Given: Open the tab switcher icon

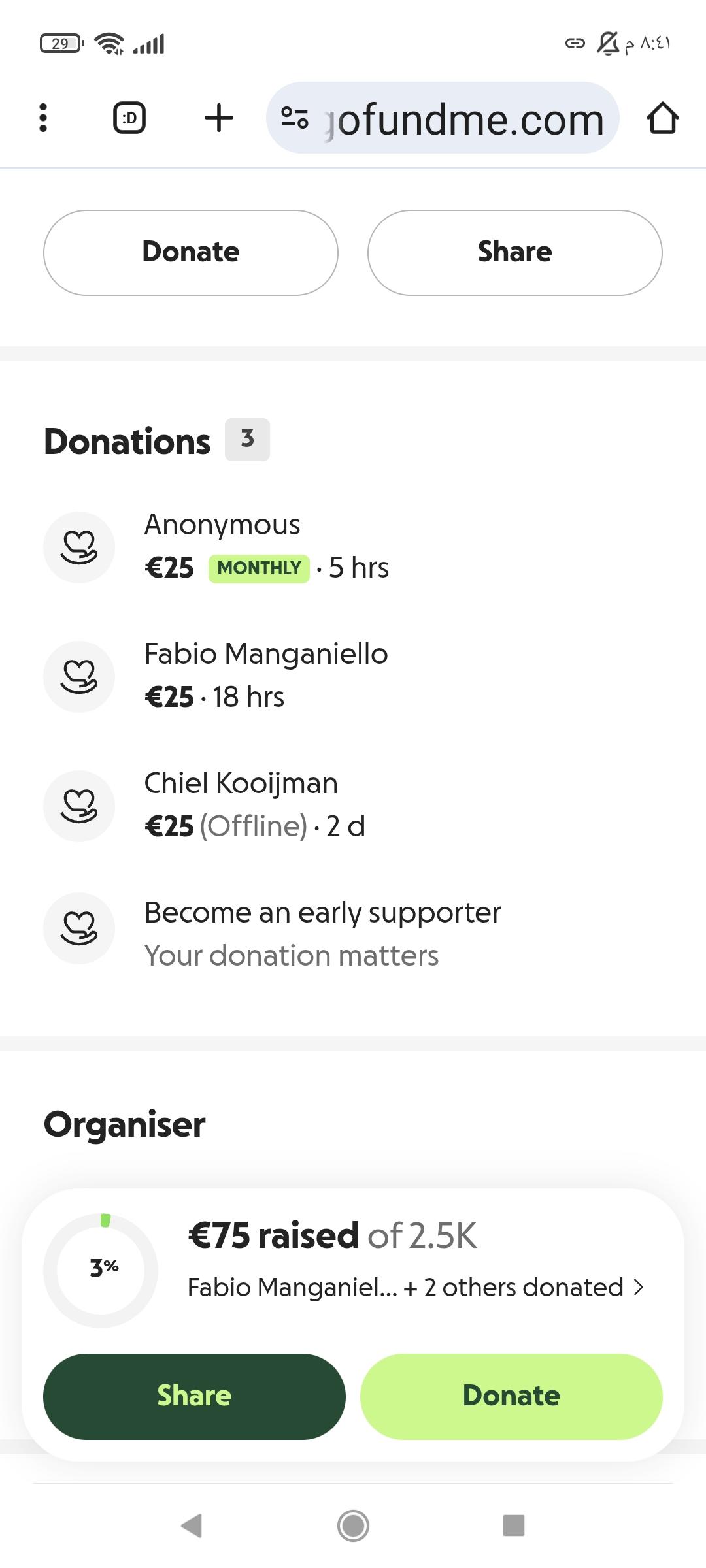Looking at the screenshot, I should click(129, 118).
